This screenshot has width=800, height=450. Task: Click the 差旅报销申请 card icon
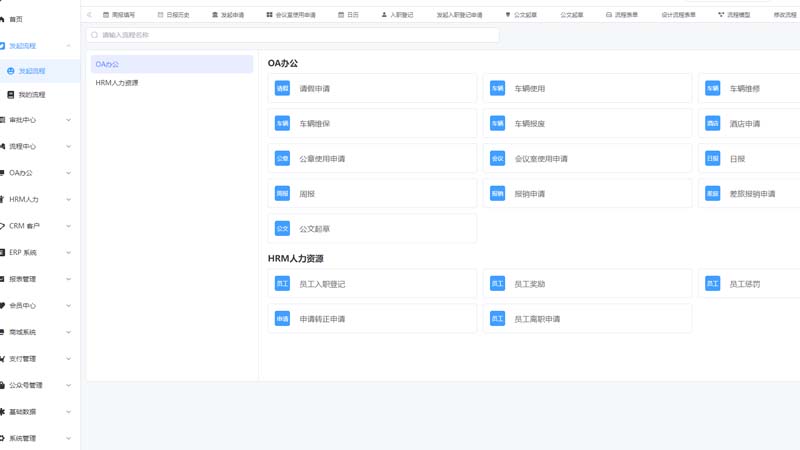pos(713,193)
